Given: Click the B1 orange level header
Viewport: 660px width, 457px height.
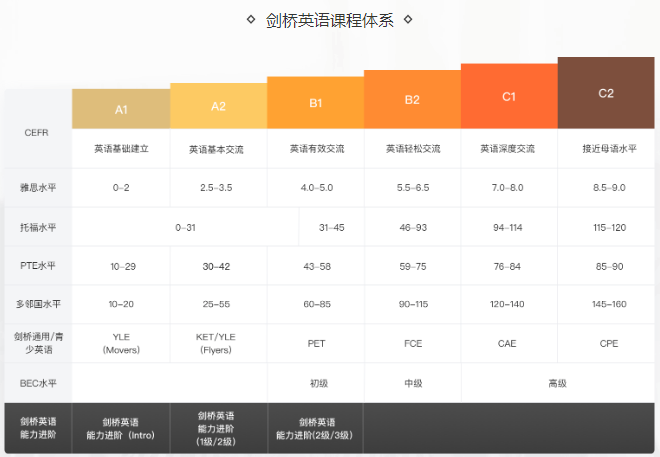Looking at the screenshot, I should [315, 102].
